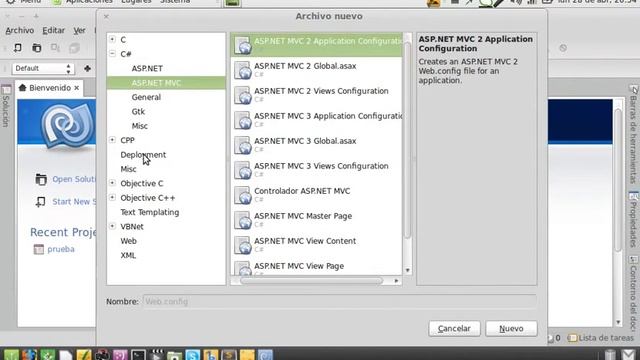Click horizontal scrollbar right arrow

point(396,281)
